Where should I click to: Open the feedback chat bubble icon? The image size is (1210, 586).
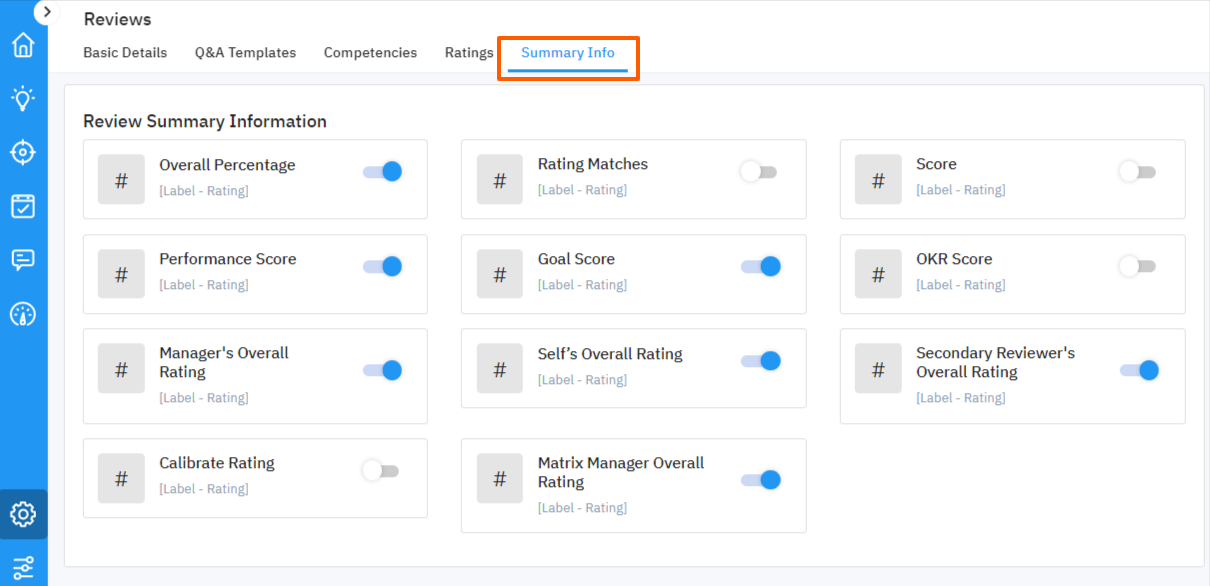(24, 260)
